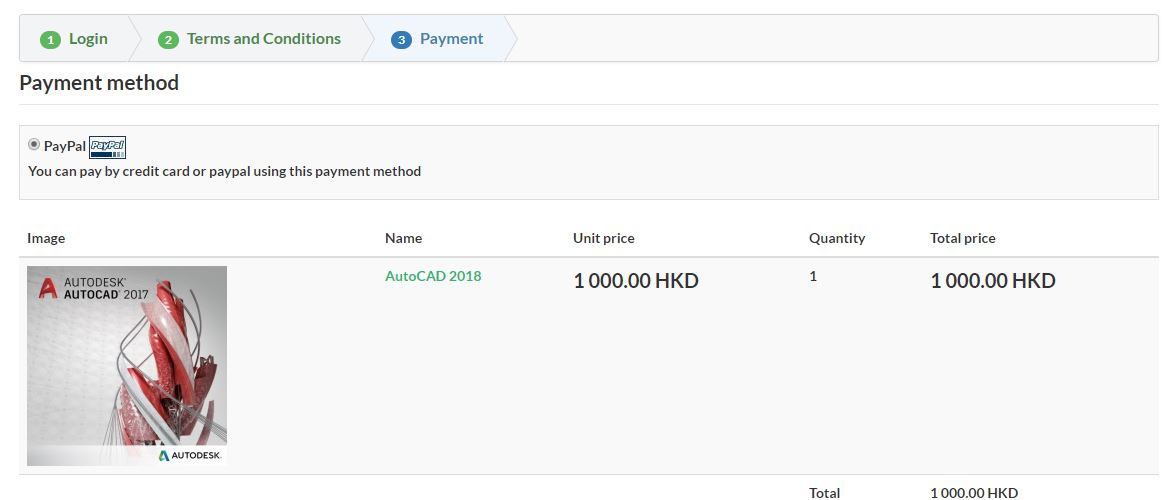Viewport: 1167px width, 500px height.
Task: Go back to the Login step
Action: pos(88,39)
